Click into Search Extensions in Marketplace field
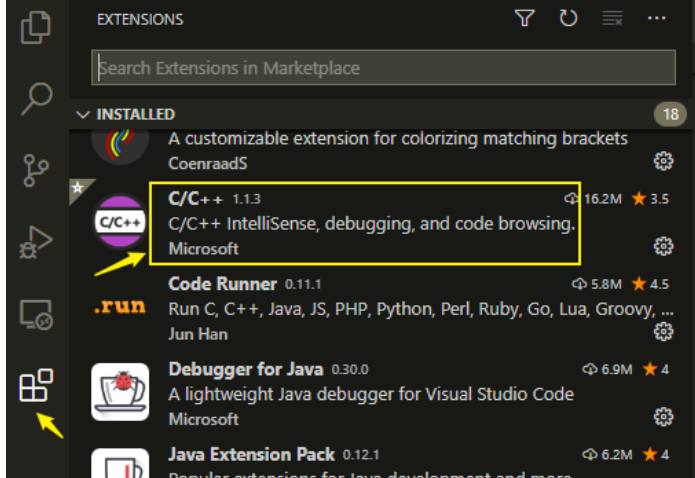 (x=383, y=67)
